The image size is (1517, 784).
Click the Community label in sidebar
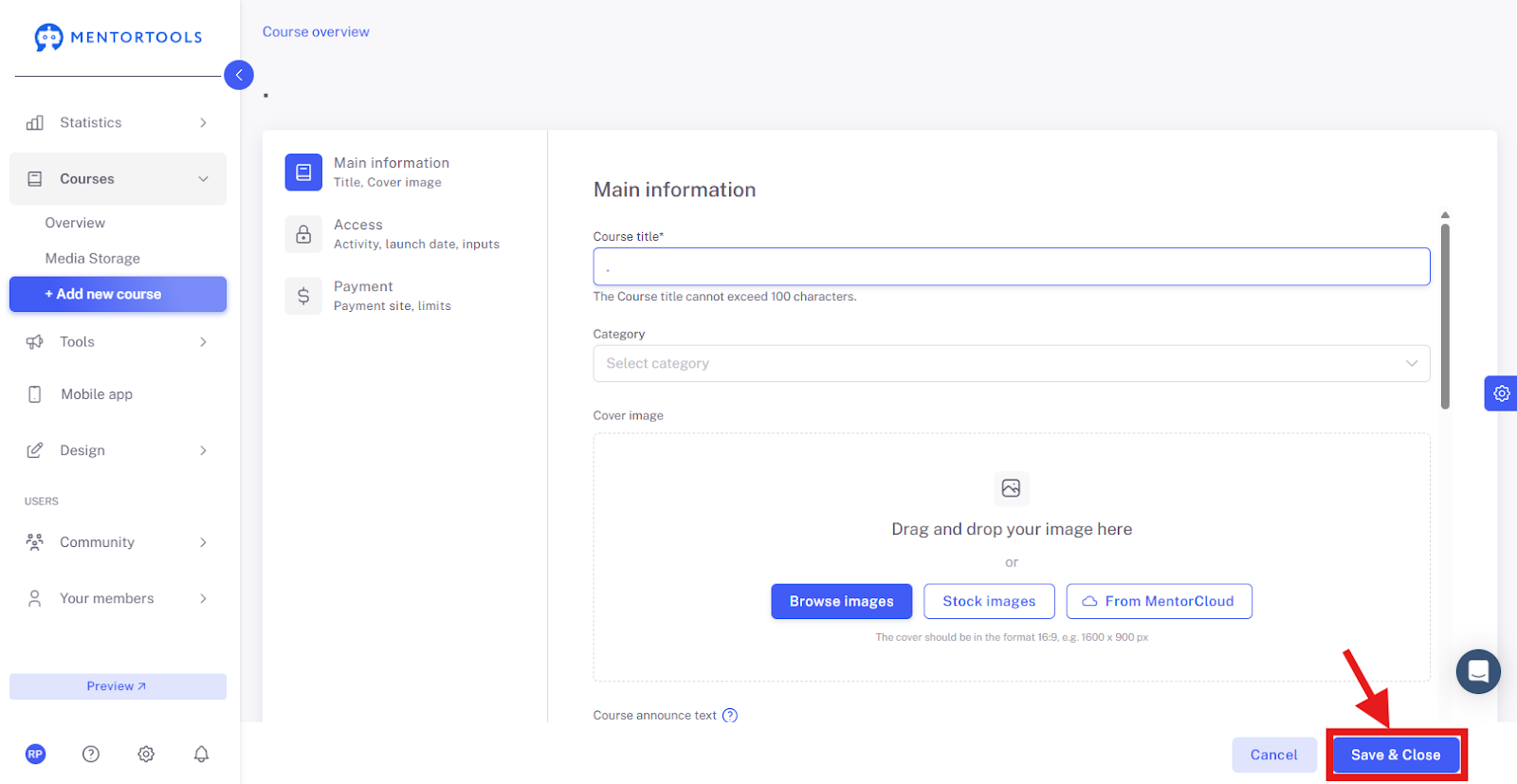coord(97,542)
